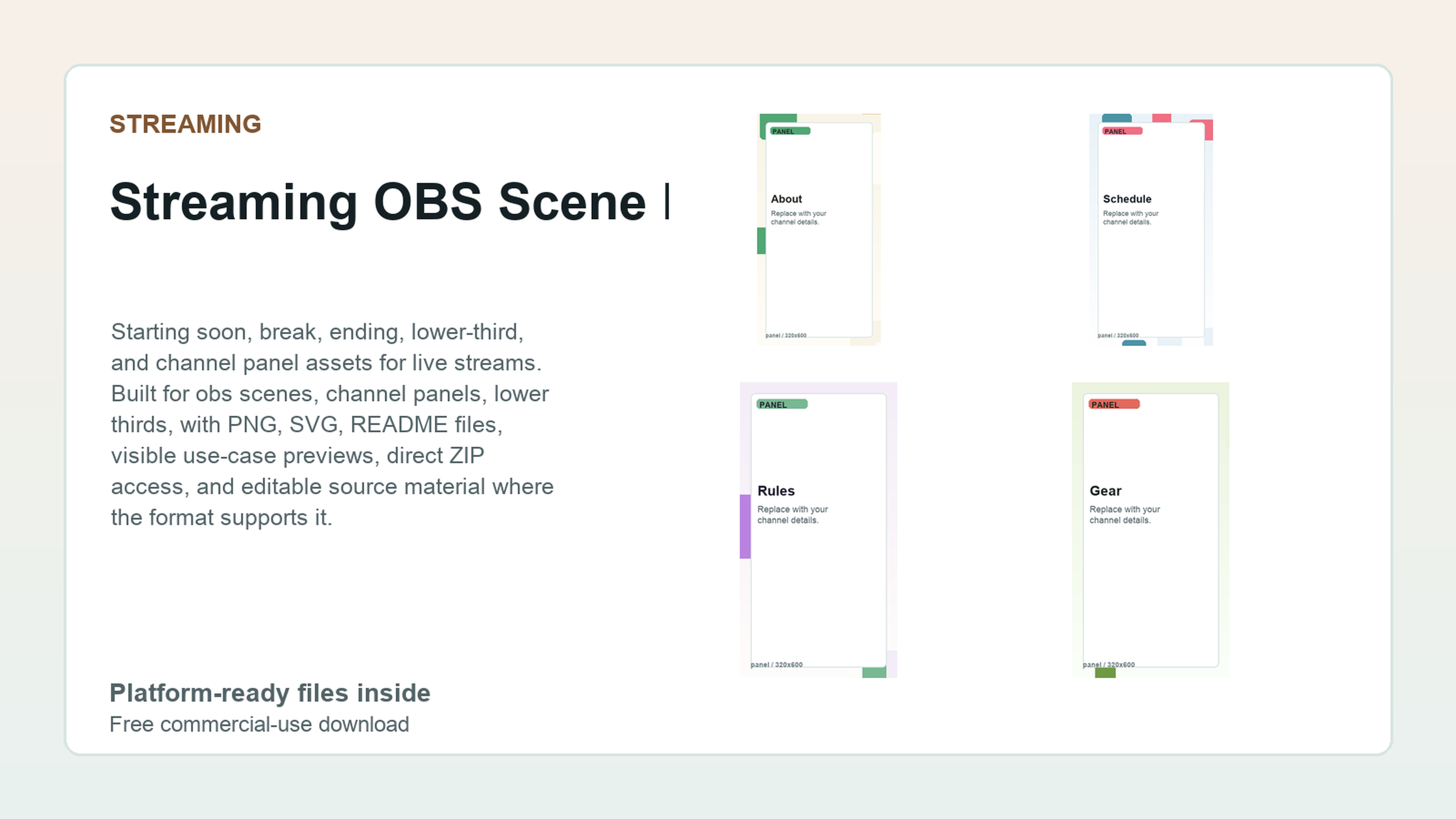Open the Gear panel preview thumbnail
Image resolution: width=1456 pixels, height=819 pixels.
1150,530
